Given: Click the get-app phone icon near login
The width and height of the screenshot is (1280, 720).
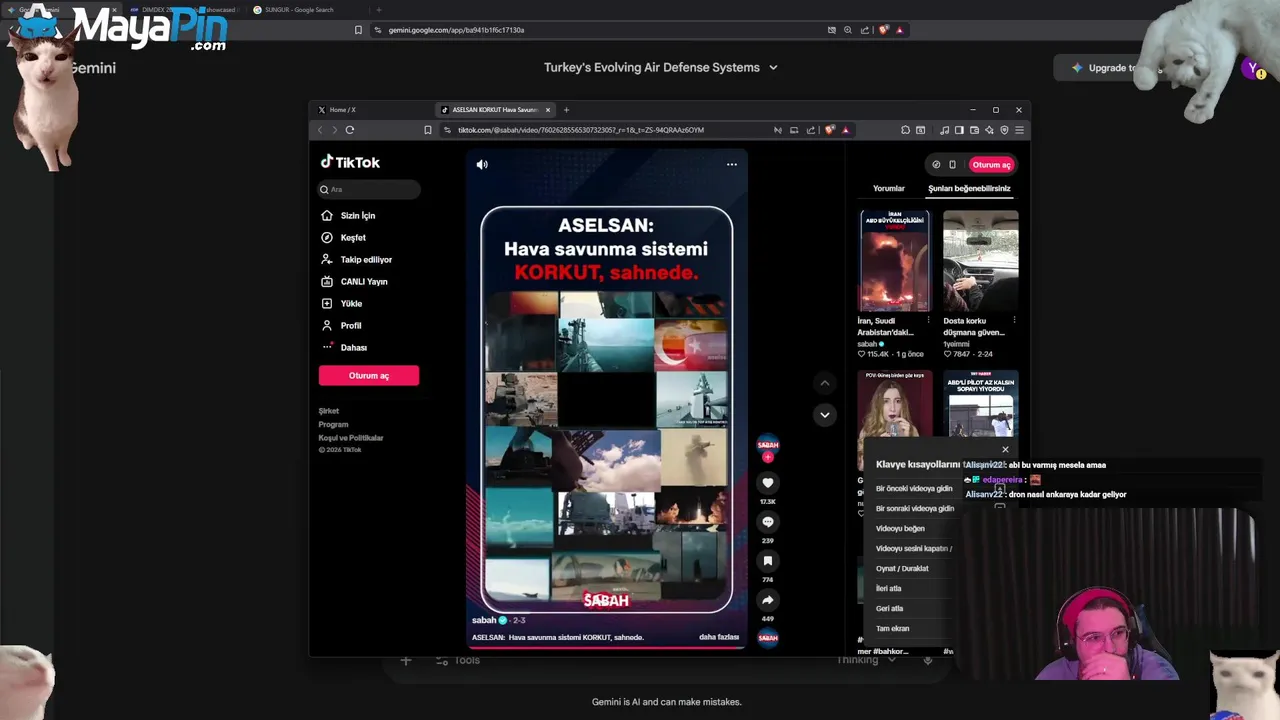Looking at the screenshot, I should tap(952, 165).
